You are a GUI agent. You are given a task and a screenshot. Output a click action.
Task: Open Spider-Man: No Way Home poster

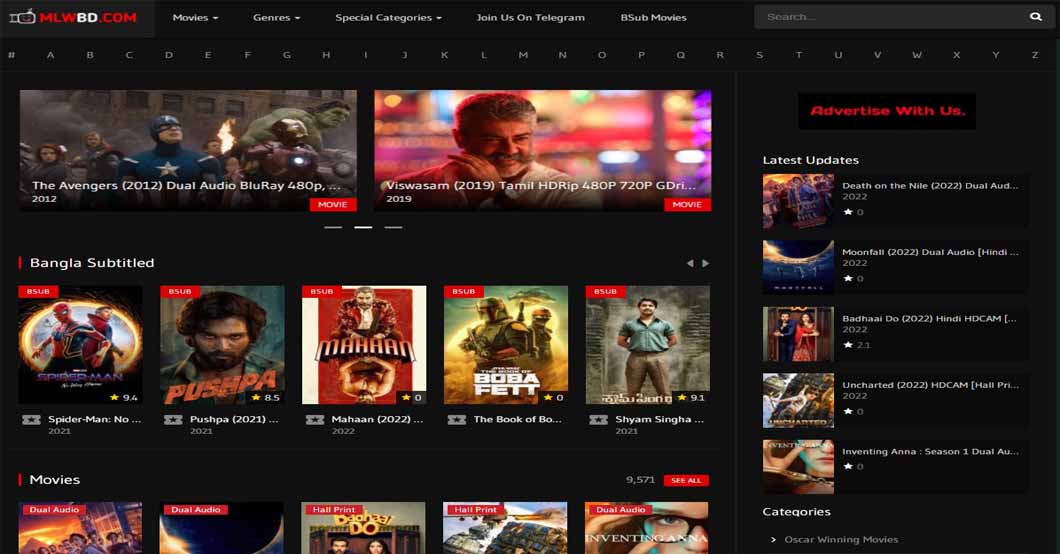pos(80,345)
